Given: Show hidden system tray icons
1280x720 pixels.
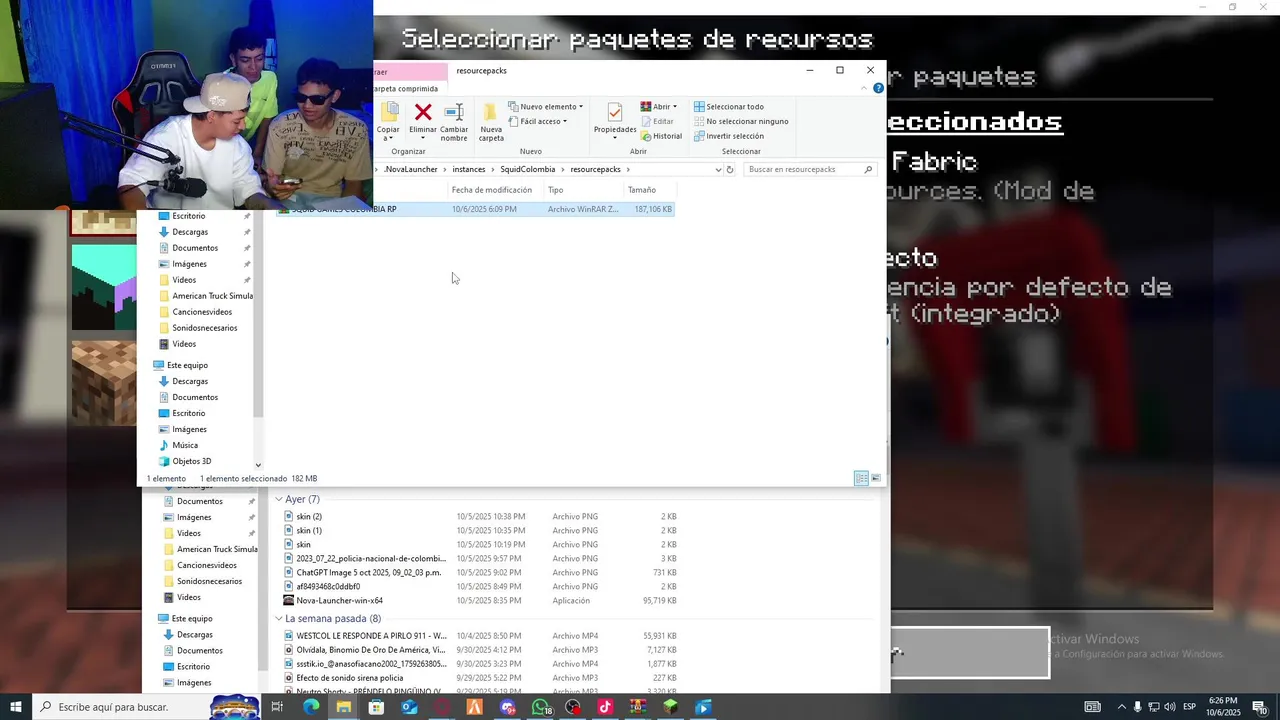Looking at the screenshot, I should coord(1121,707).
